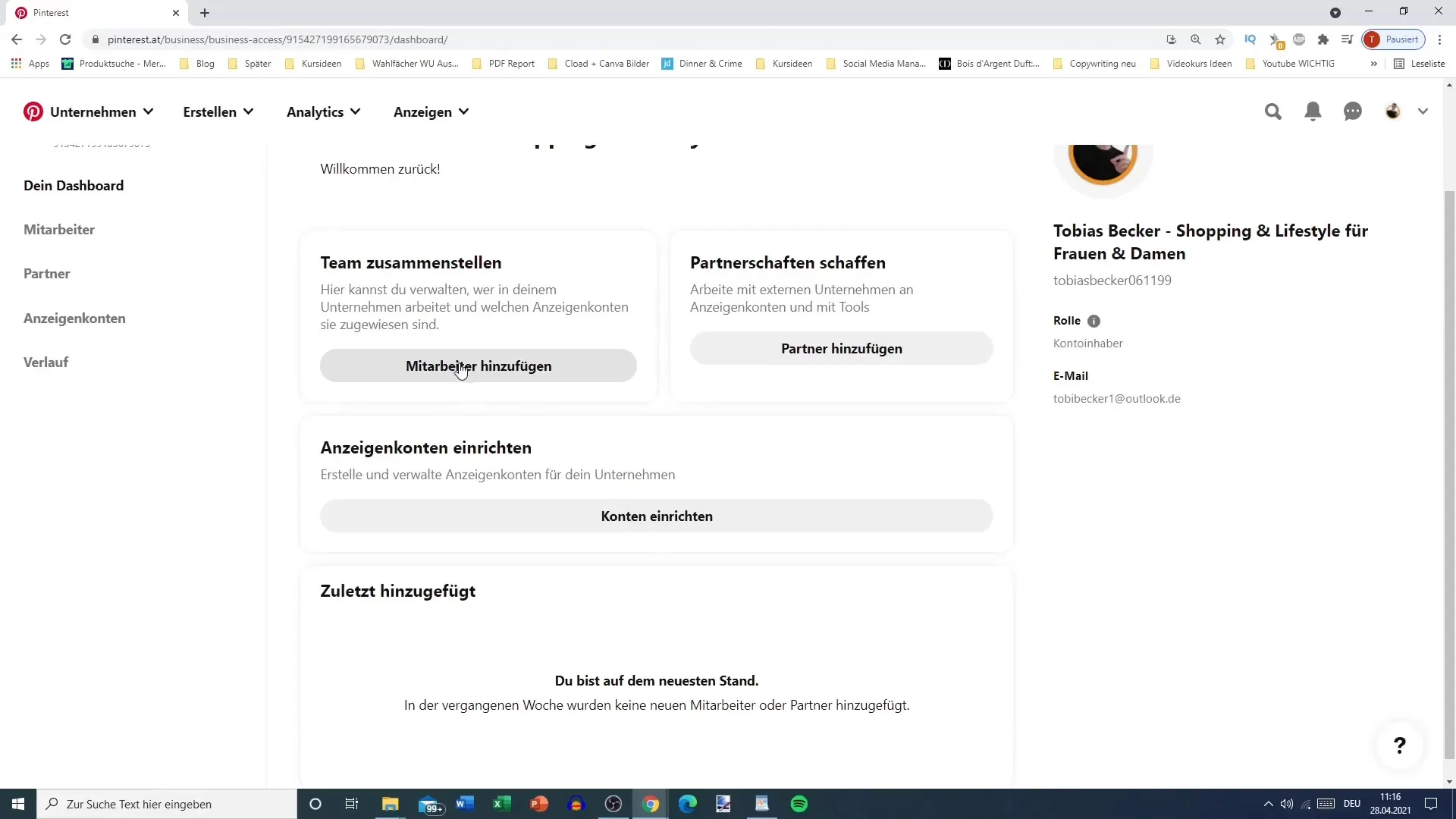Click the search icon in top bar
The height and width of the screenshot is (819, 1456).
point(1273,111)
